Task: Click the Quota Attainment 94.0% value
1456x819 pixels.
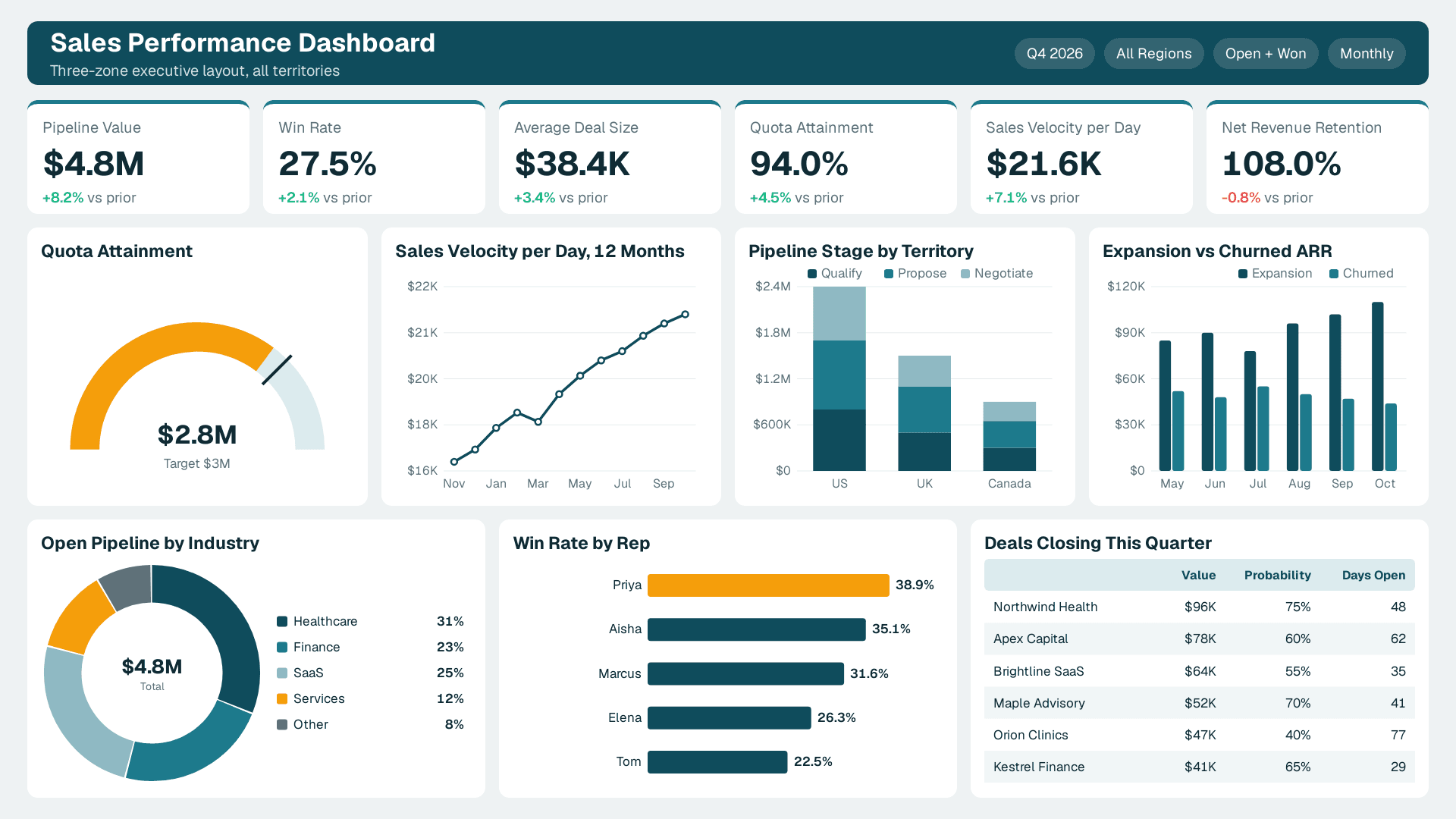Action: [799, 164]
